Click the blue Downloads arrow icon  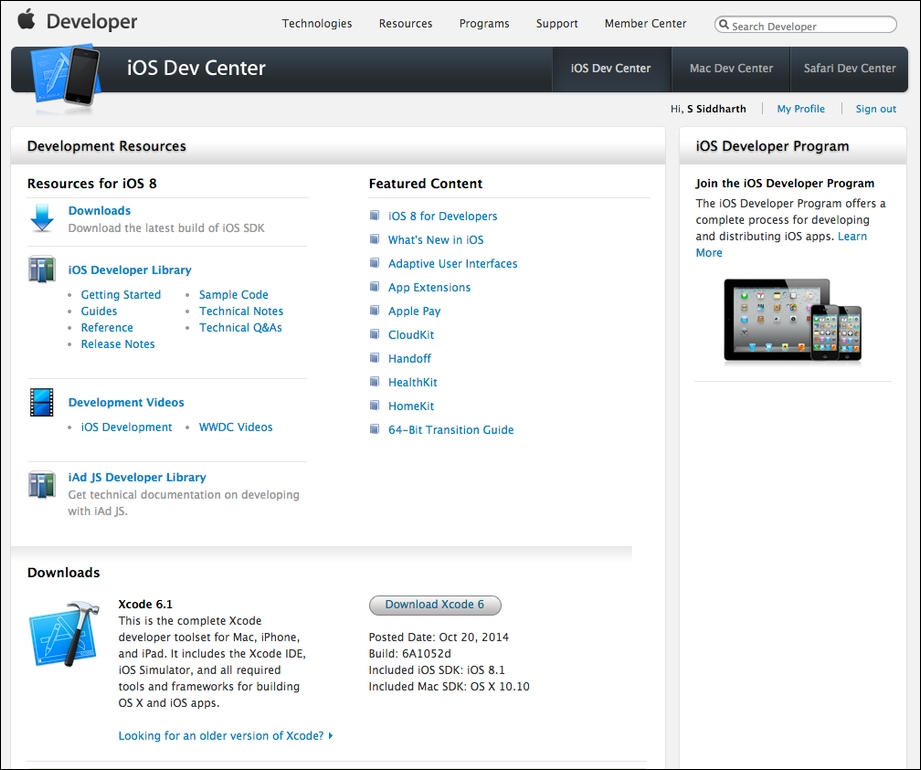(x=42, y=218)
